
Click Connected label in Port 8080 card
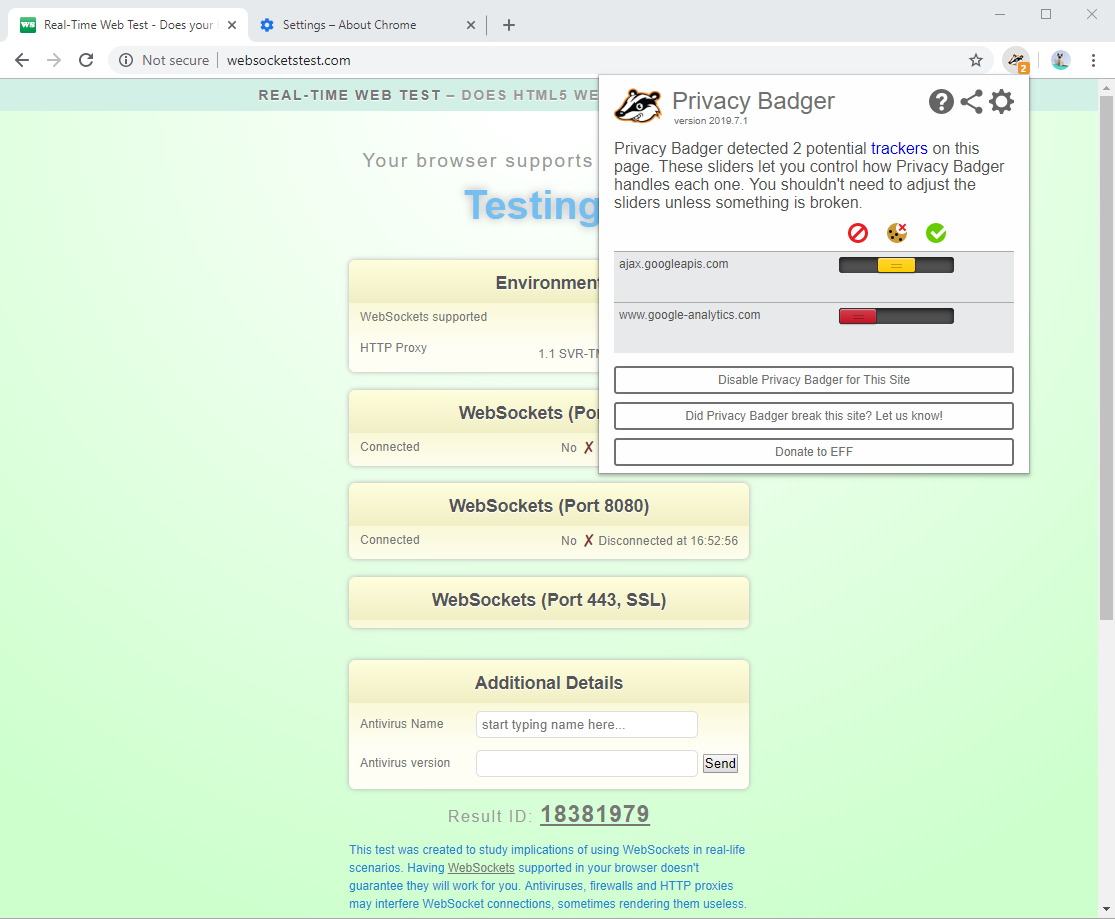pos(390,540)
